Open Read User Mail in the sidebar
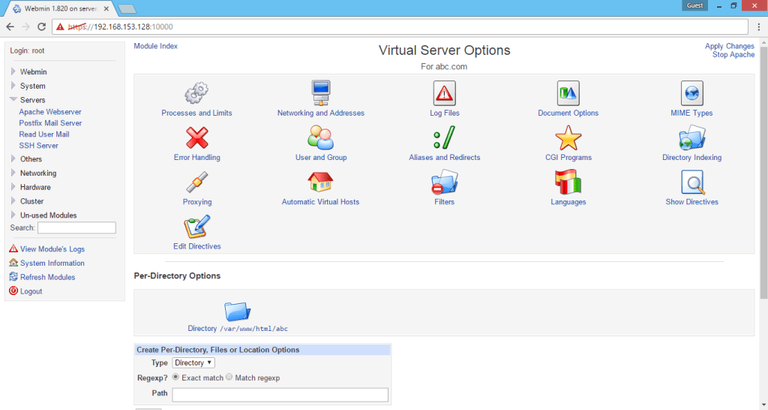 point(44,134)
